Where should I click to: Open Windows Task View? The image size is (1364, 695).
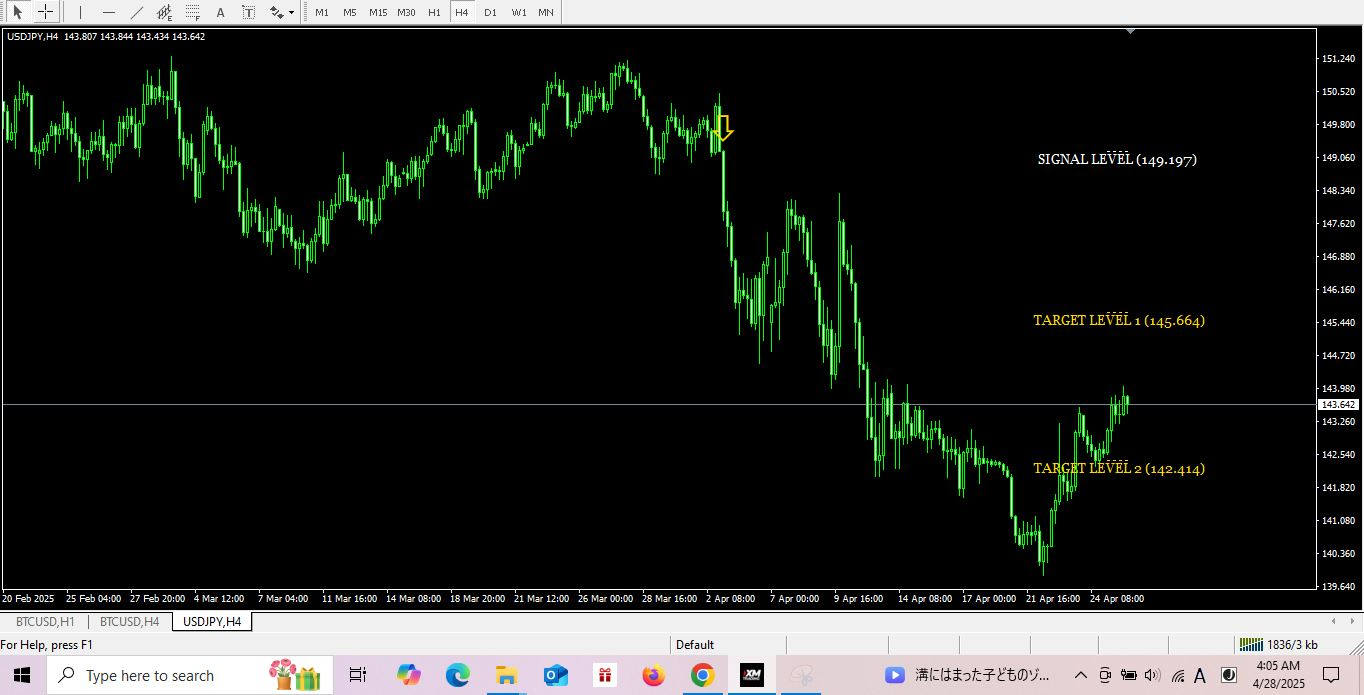pos(358,675)
